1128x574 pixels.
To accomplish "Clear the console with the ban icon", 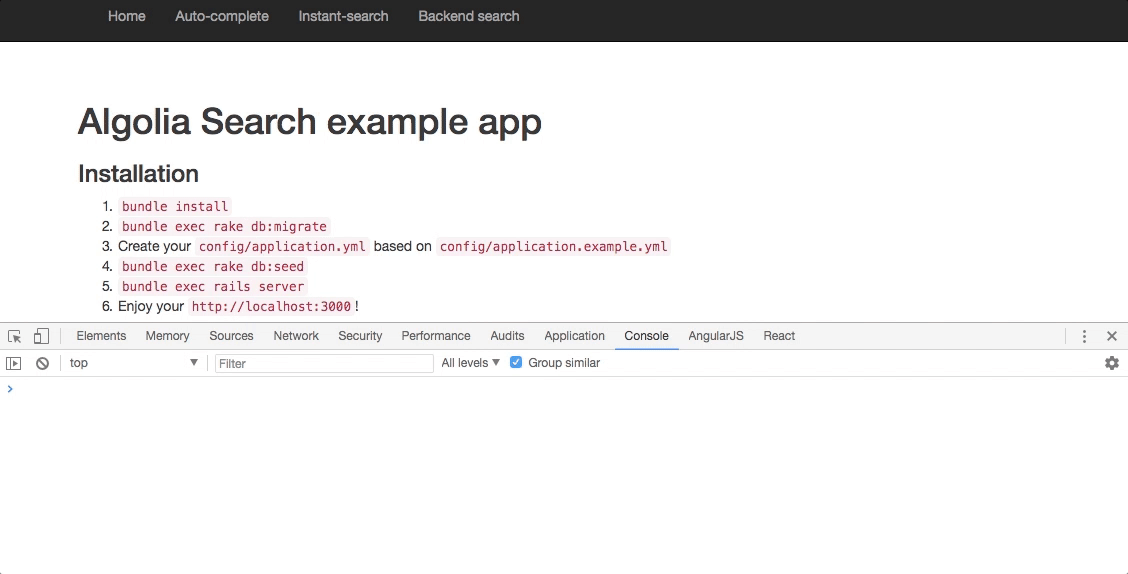I will (42, 363).
